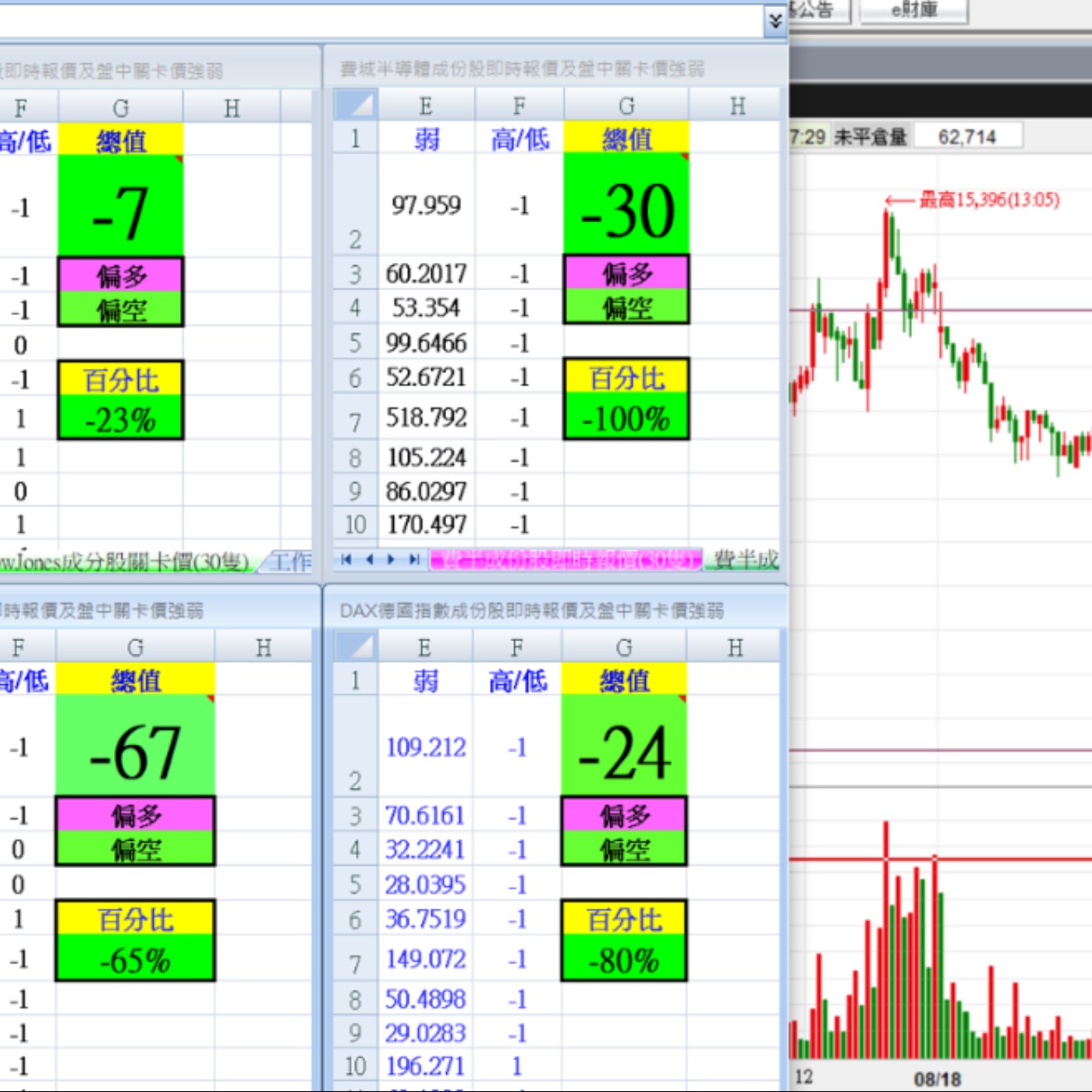Select cell containing 97.959
Viewport: 1092px width, 1092px height.
pos(426,204)
